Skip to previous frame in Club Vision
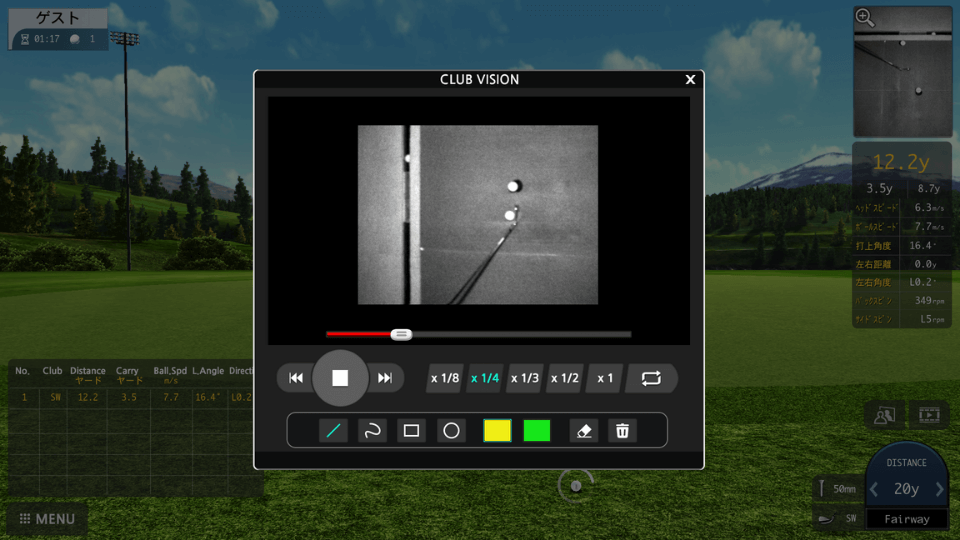Image resolution: width=960 pixels, height=540 pixels. pos(296,378)
